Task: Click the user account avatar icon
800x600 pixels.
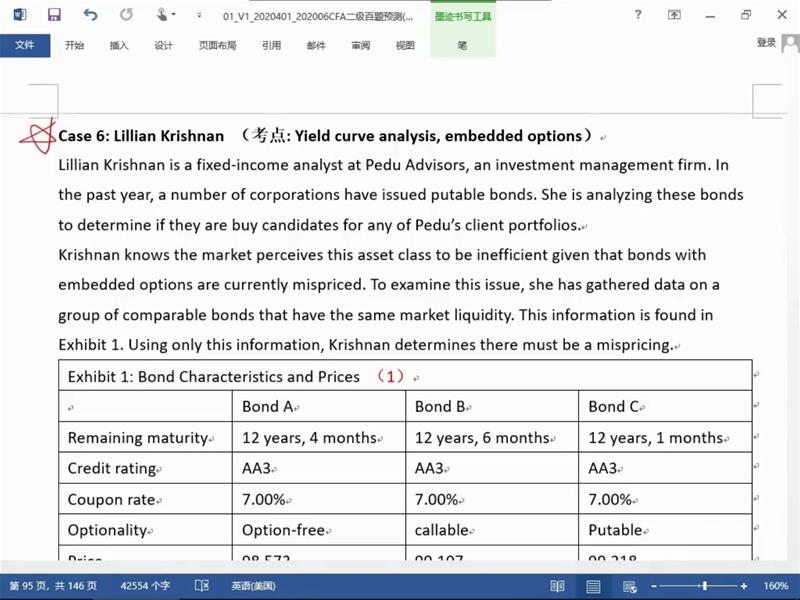Action: pyautogui.click(x=791, y=44)
